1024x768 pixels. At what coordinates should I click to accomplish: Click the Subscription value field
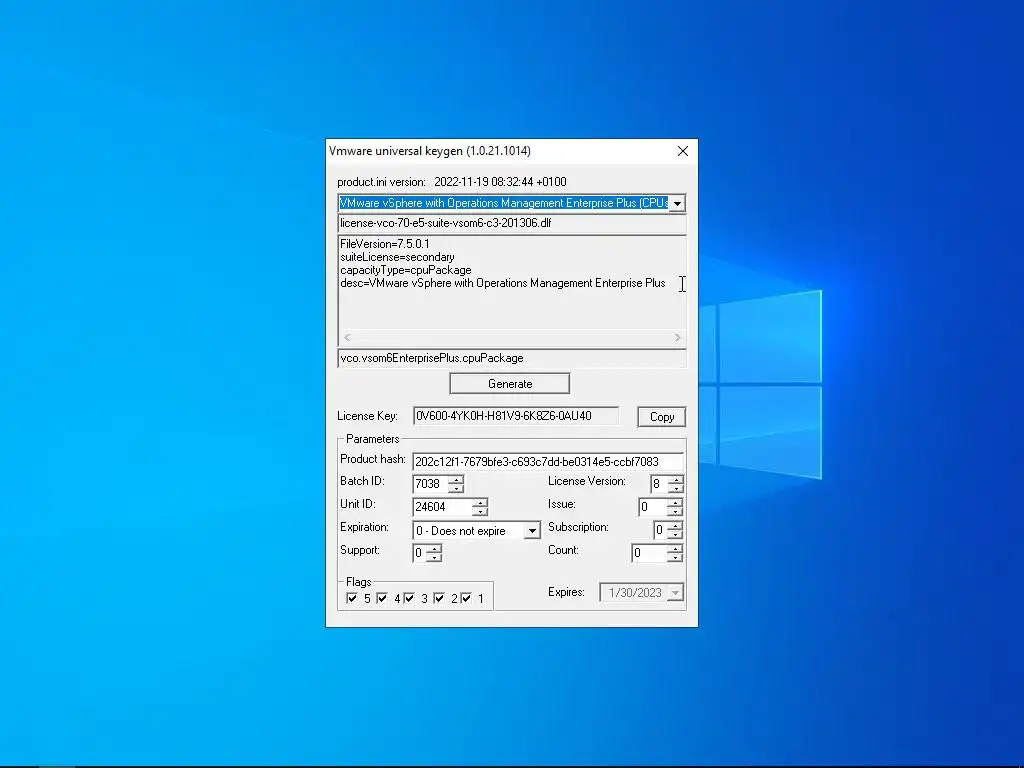pyautogui.click(x=661, y=530)
